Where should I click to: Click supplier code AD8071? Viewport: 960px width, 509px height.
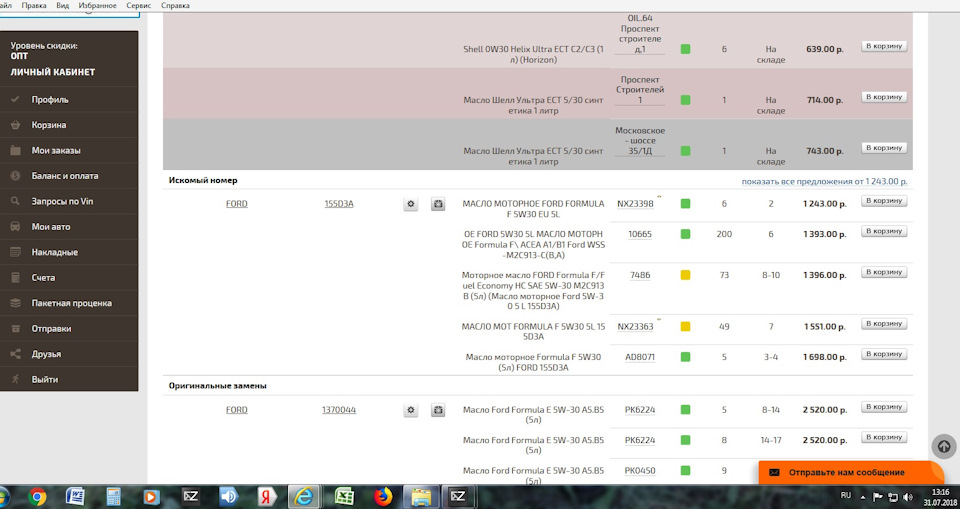640,356
